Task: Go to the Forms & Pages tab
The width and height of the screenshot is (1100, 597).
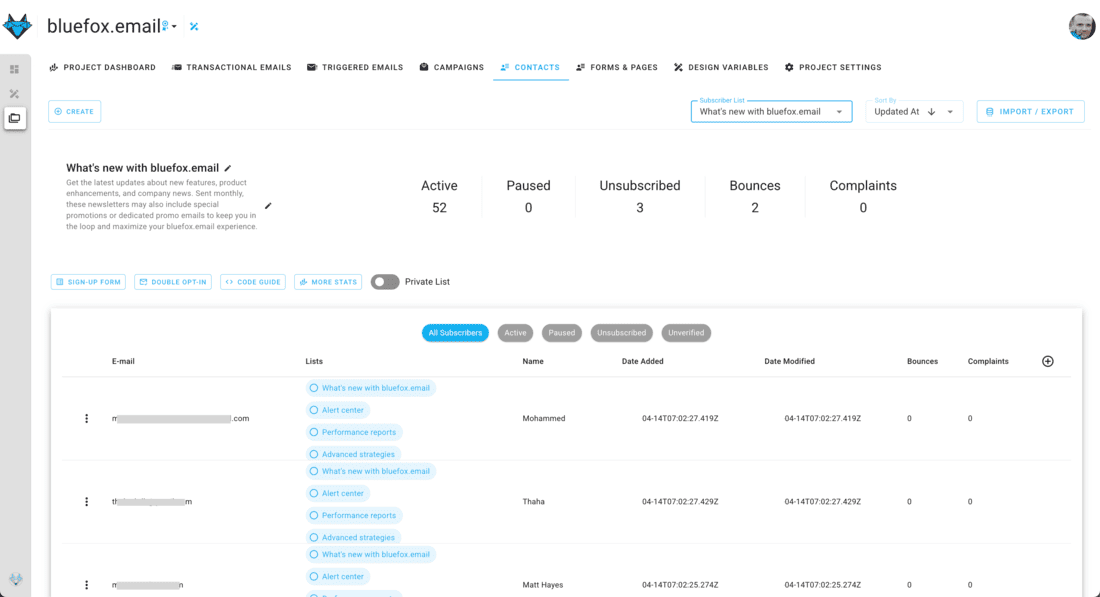Action: [x=617, y=67]
